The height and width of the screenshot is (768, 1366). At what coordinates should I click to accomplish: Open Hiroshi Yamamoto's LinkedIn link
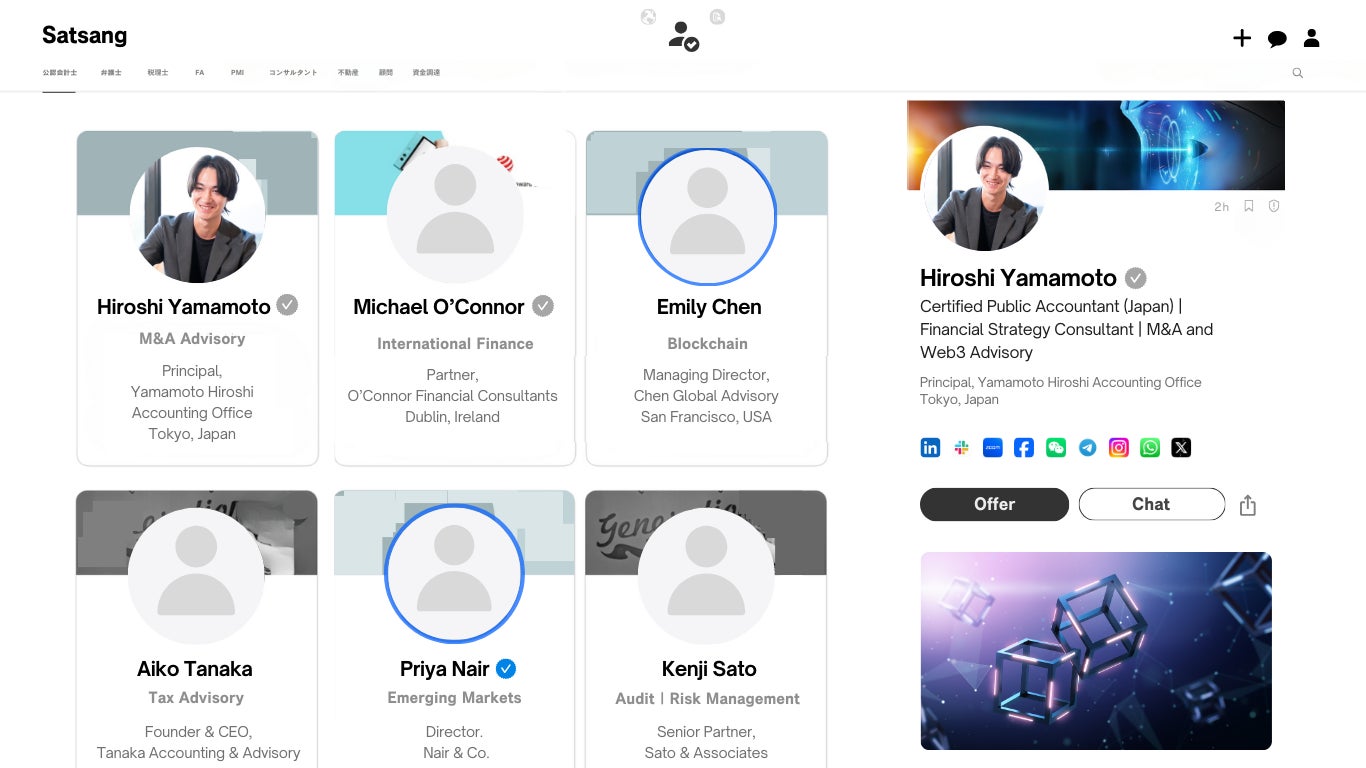tap(930, 448)
